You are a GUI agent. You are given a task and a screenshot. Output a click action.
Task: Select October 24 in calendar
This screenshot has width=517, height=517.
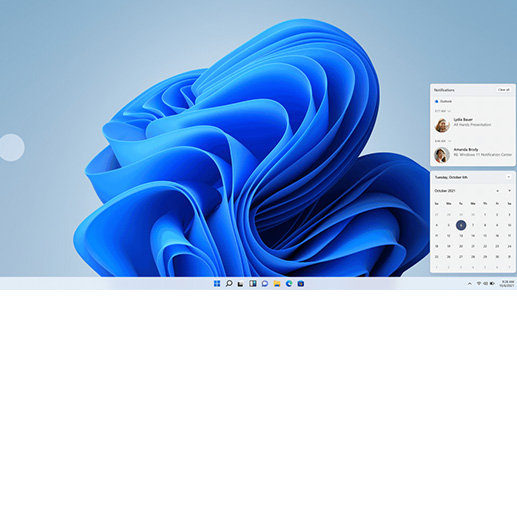pos(509,246)
